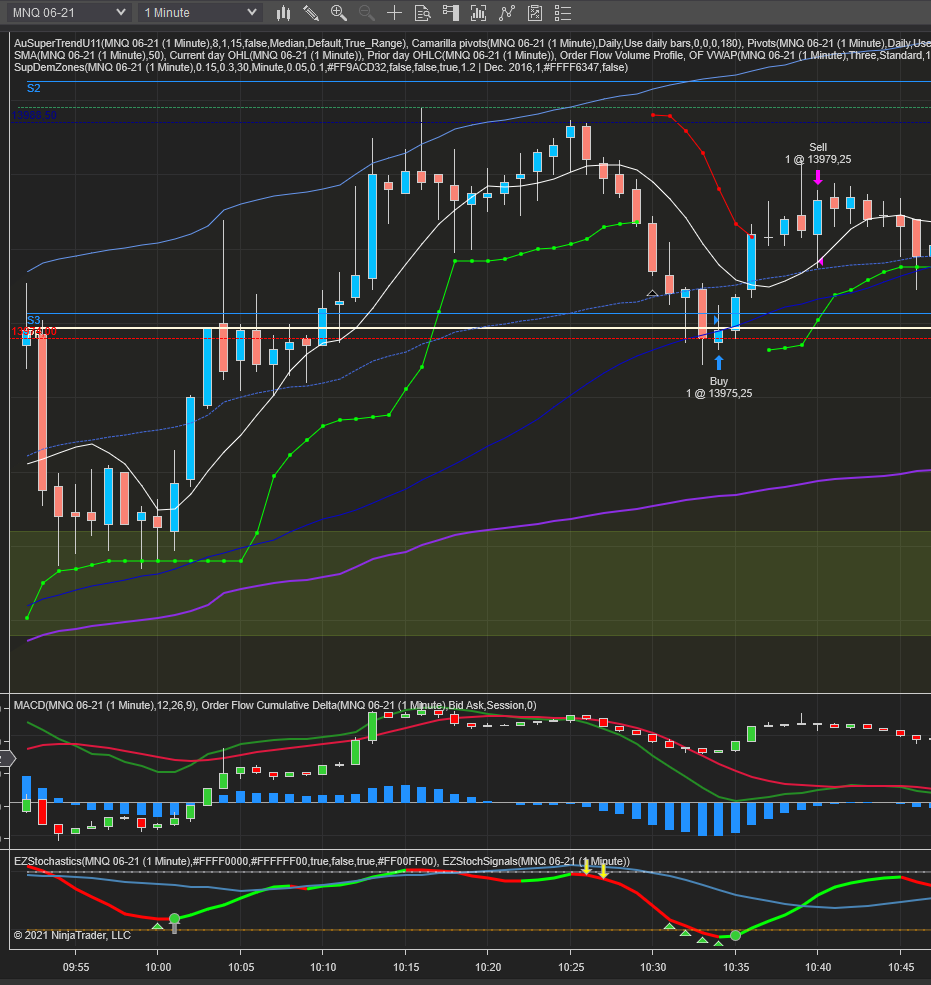Click the S2 pivot label

coord(34,89)
